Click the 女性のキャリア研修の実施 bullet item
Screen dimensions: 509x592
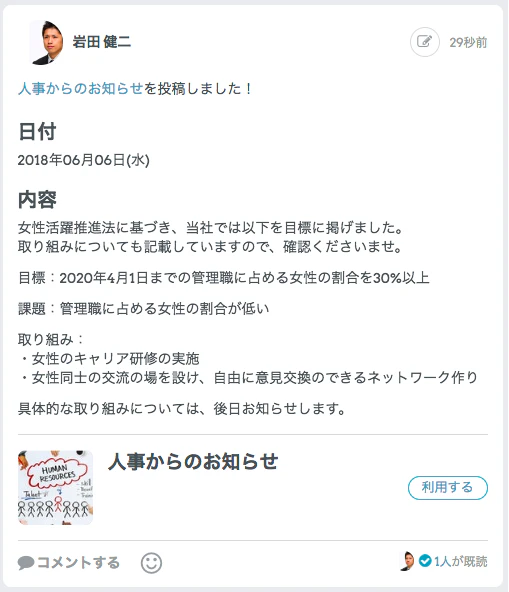[x=109, y=358]
